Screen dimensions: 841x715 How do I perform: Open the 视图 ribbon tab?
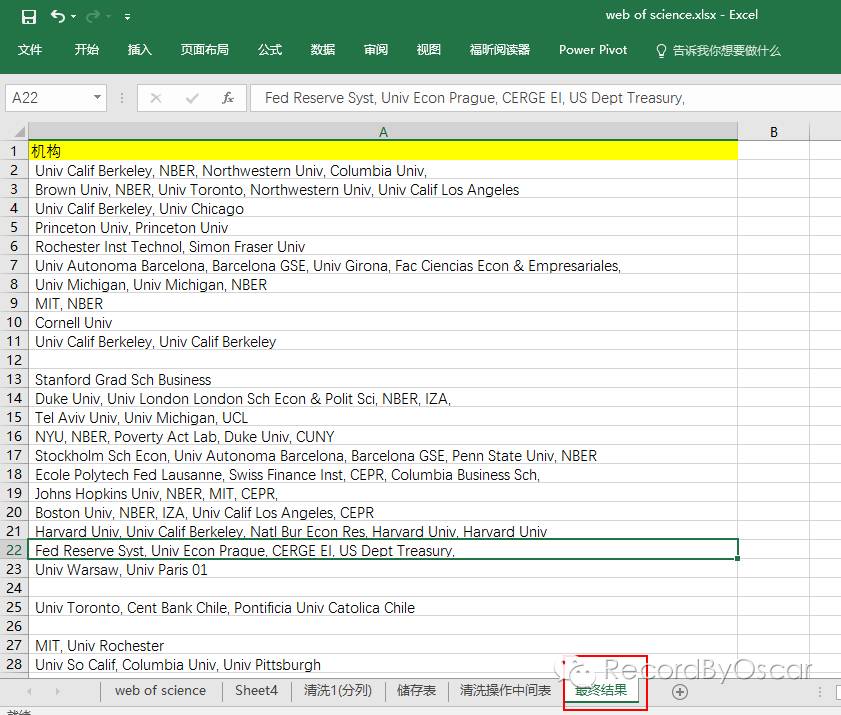pos(429,50)
